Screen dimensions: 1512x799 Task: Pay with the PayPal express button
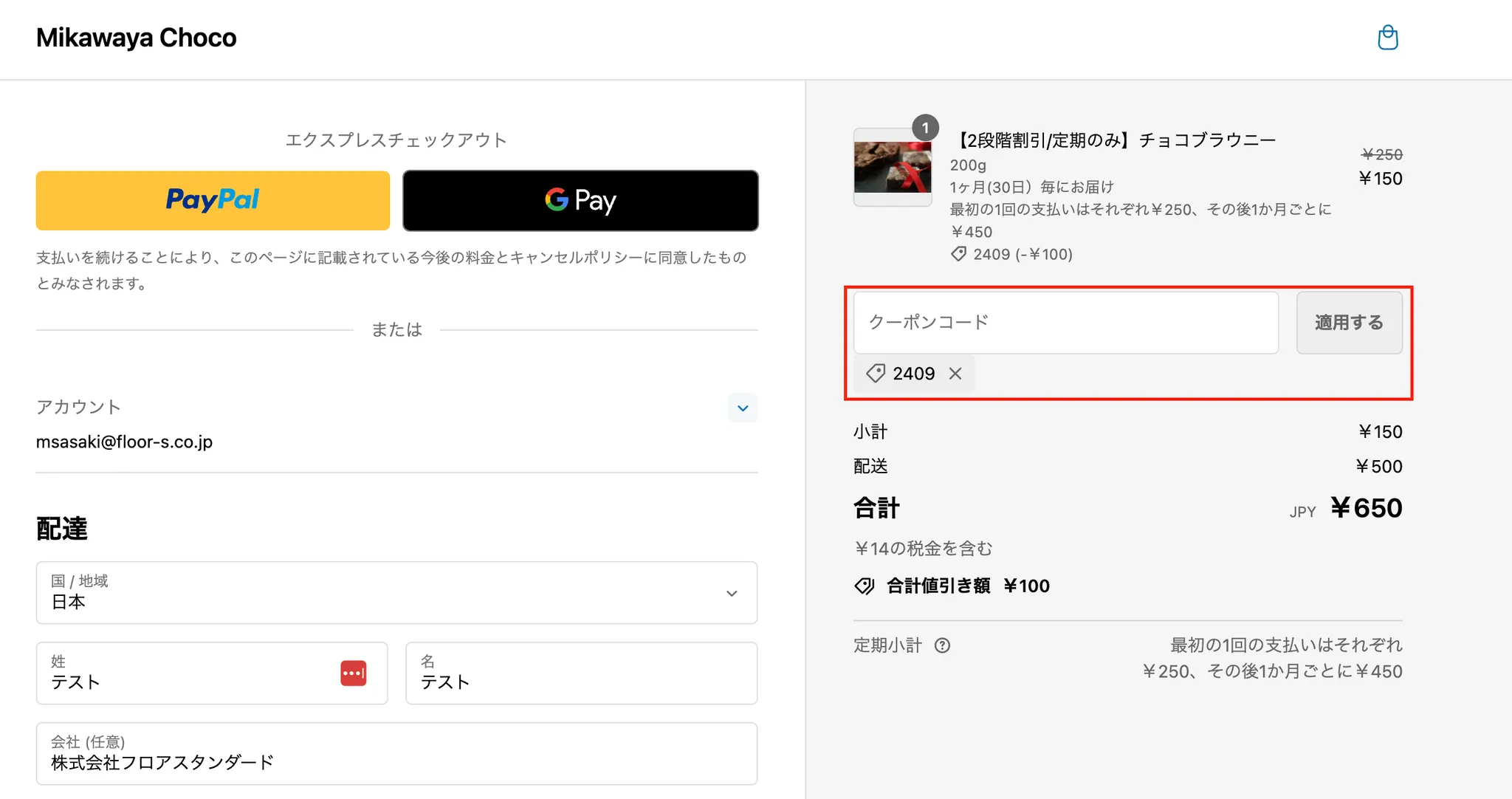tap(213, 200)
